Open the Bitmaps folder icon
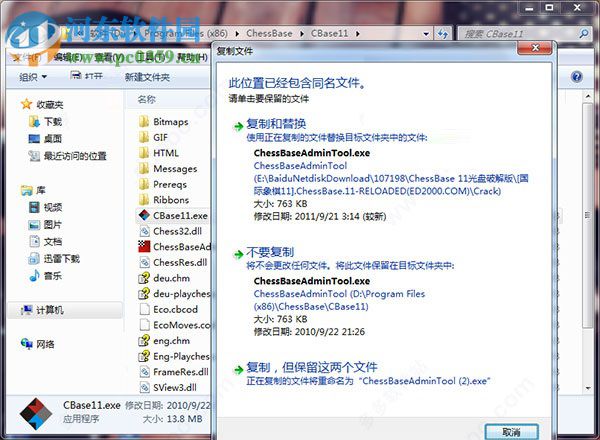The height and width of the screenshot is (440, 600). 144,122
